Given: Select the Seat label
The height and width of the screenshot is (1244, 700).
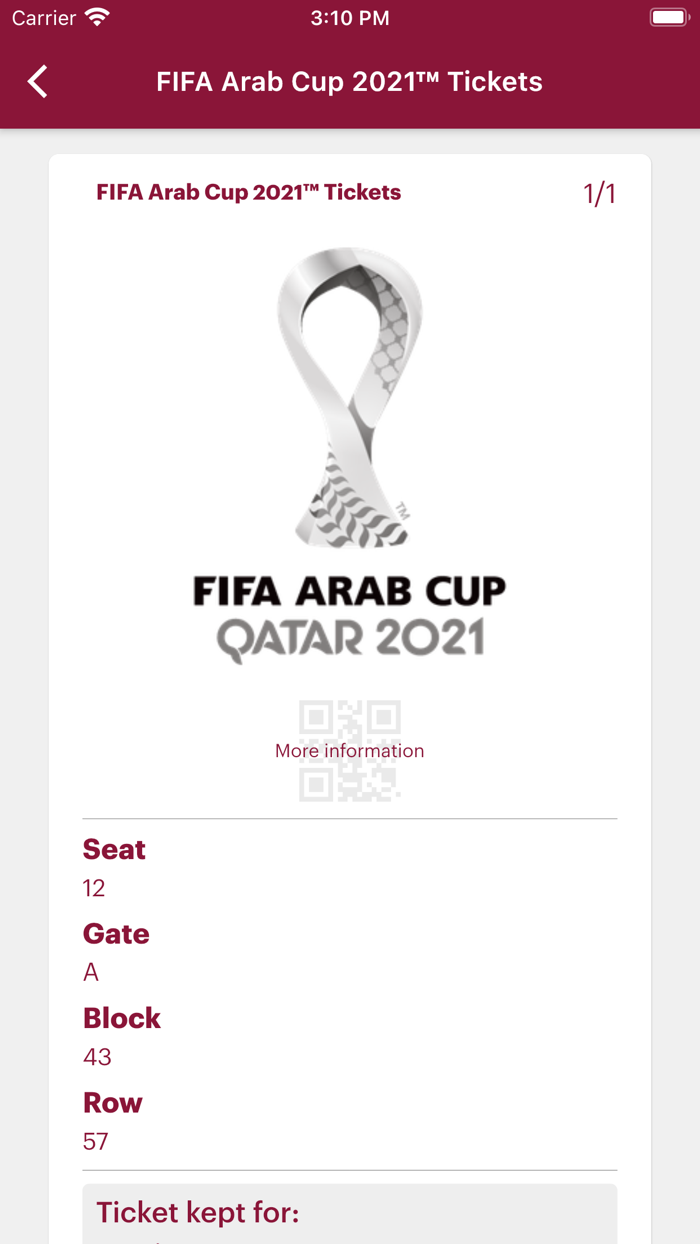Looking at the screenshot, I should pyautogui.click(x=114, y=849).
